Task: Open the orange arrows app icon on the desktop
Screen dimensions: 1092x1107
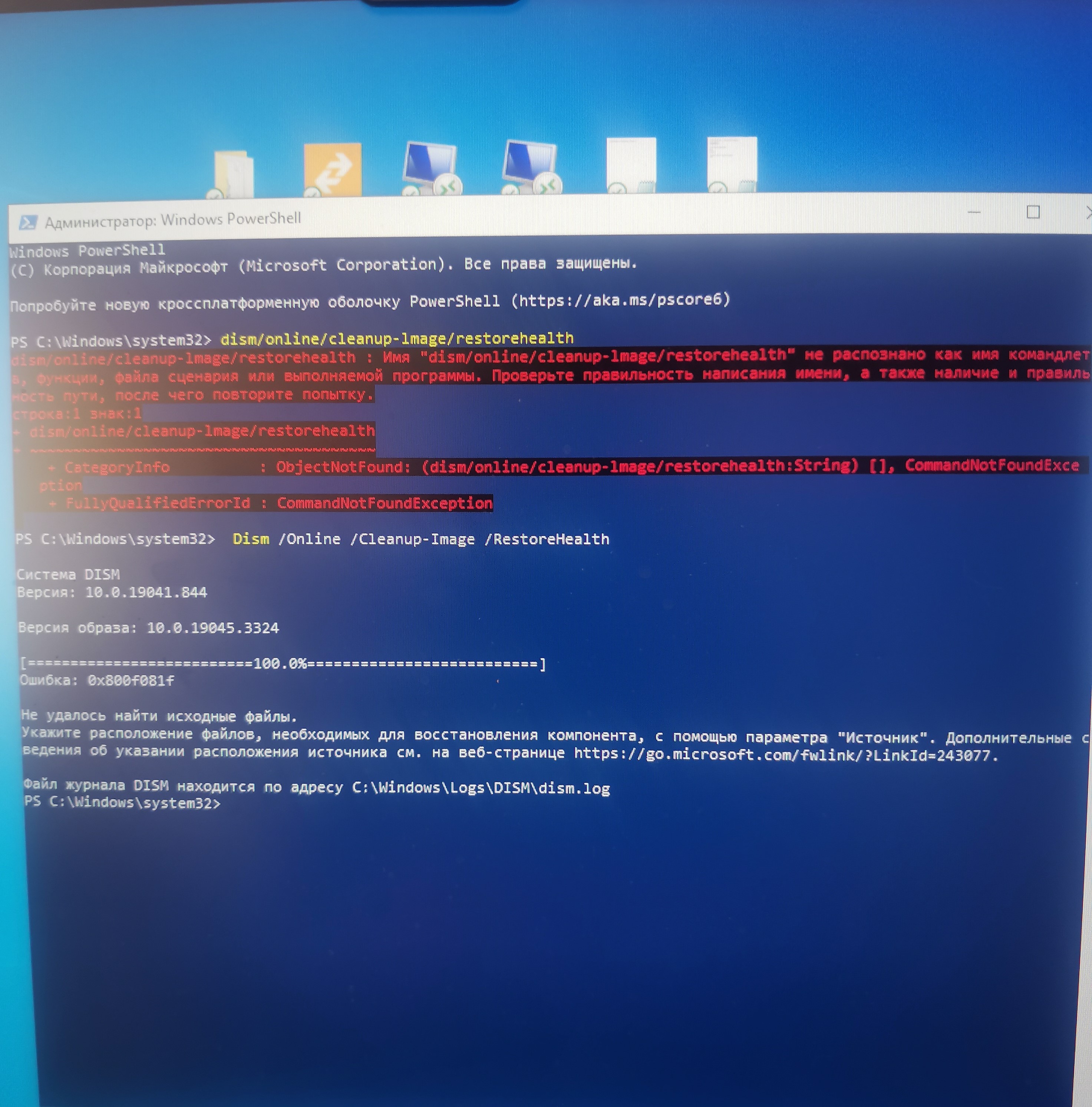Action: point(332,169)
